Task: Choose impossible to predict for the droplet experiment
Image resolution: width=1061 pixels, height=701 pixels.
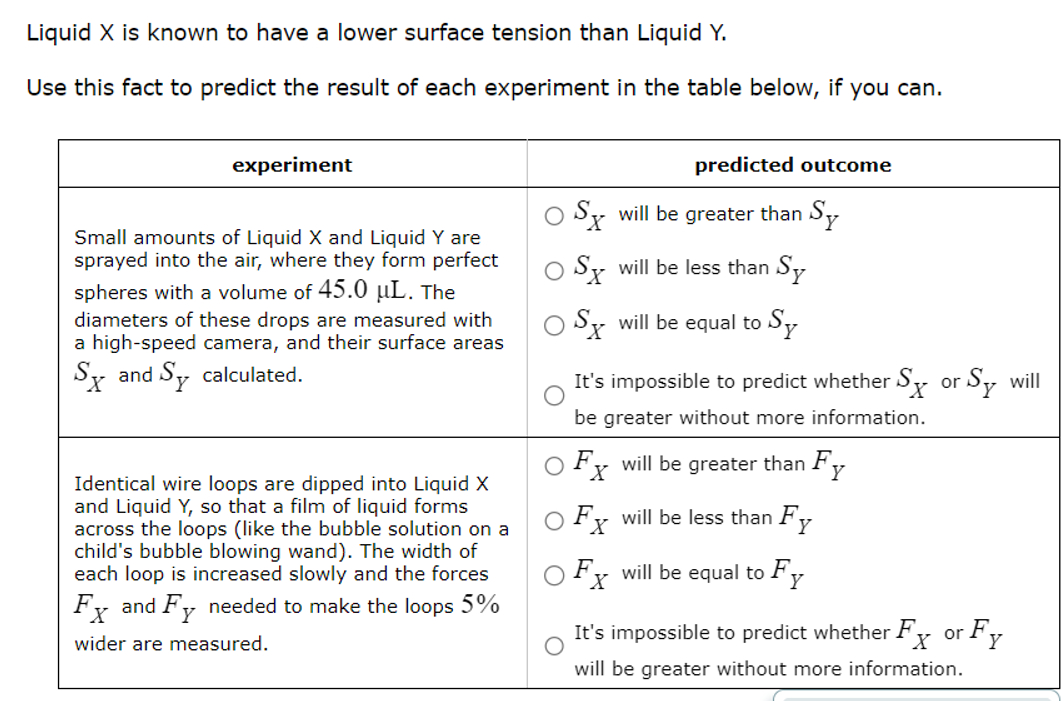Action: 554,394
